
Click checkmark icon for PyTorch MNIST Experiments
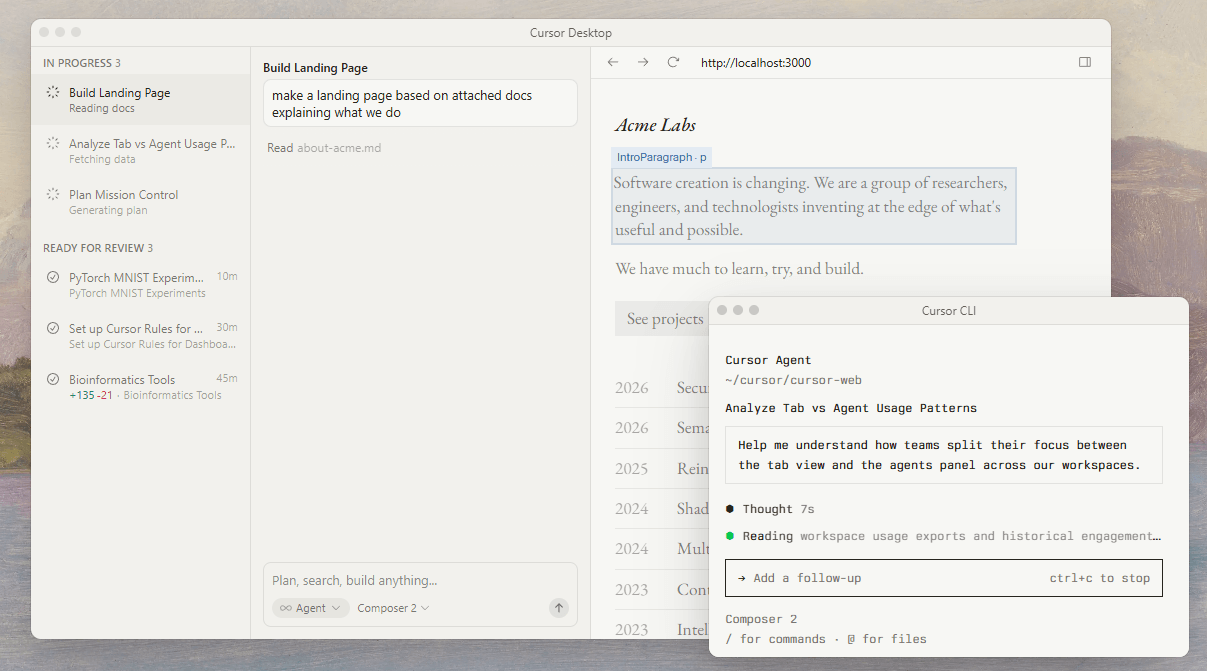pyautogui.click(x=53, y=277)
